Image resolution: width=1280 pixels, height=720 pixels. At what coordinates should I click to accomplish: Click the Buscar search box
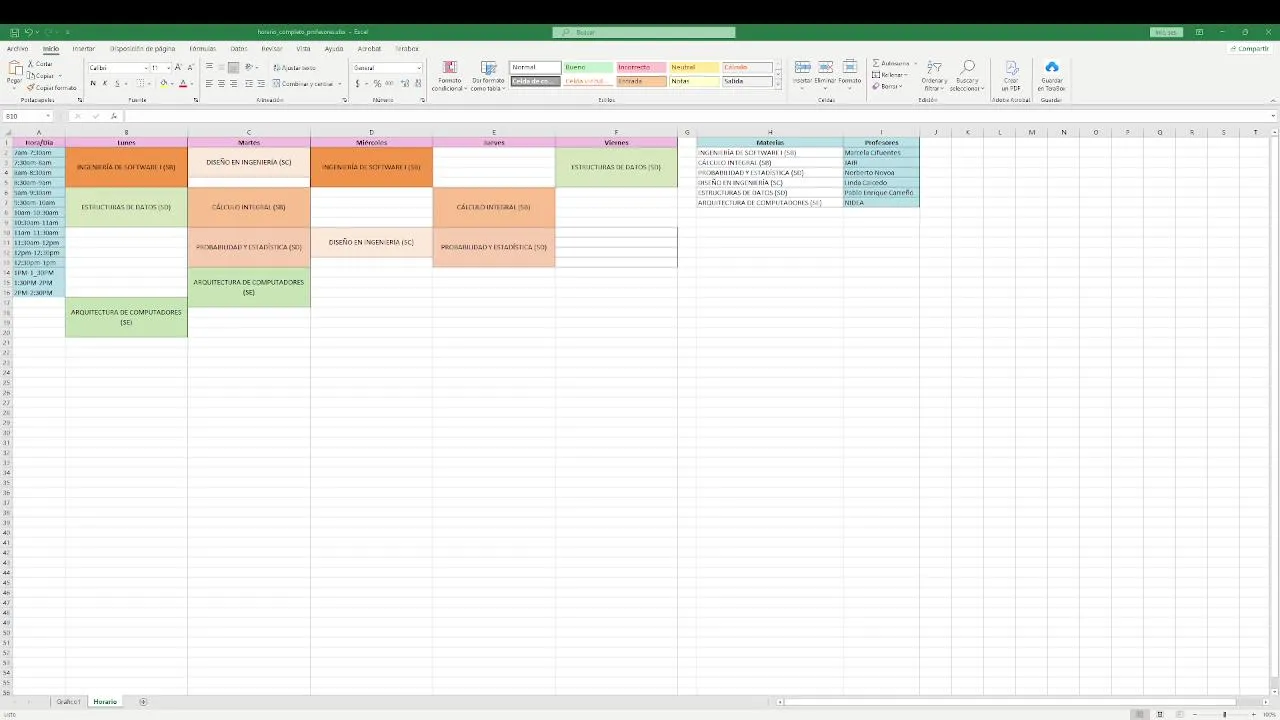coord(644,32)
